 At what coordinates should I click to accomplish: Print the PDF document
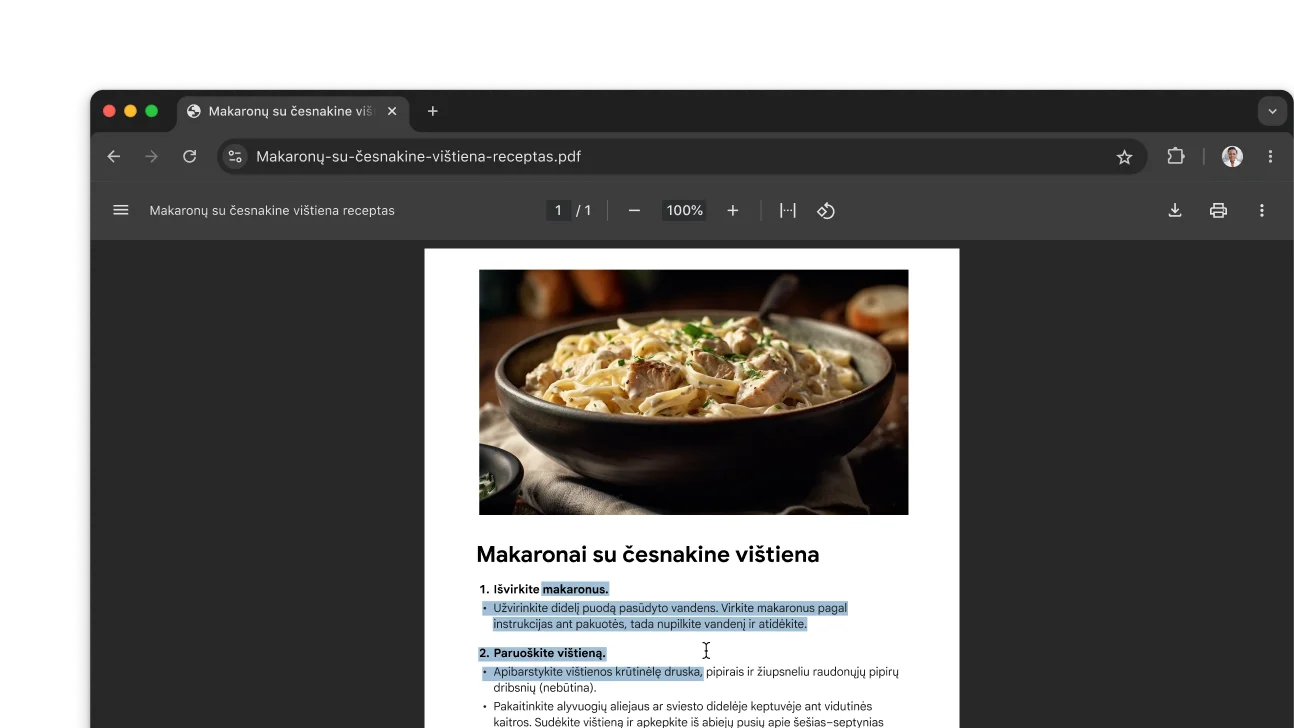1218,210
